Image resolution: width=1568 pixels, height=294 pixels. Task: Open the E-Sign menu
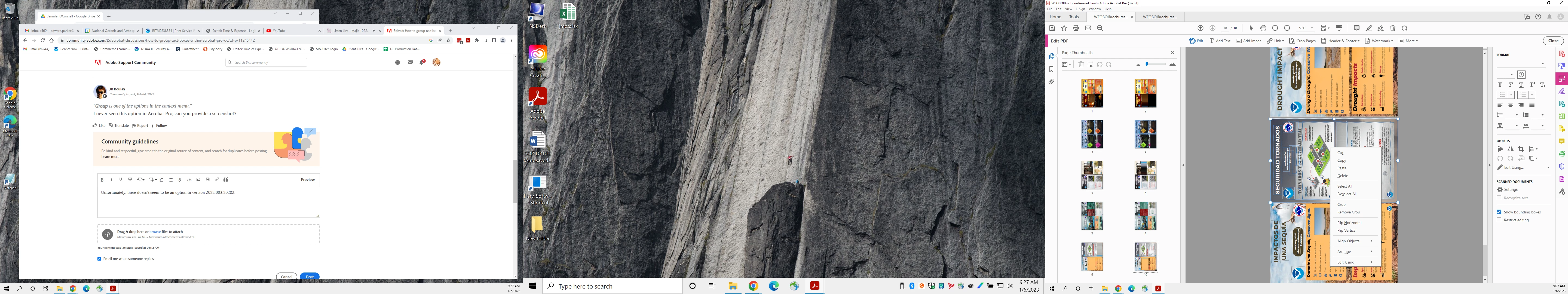click(x=1080, y=9)
